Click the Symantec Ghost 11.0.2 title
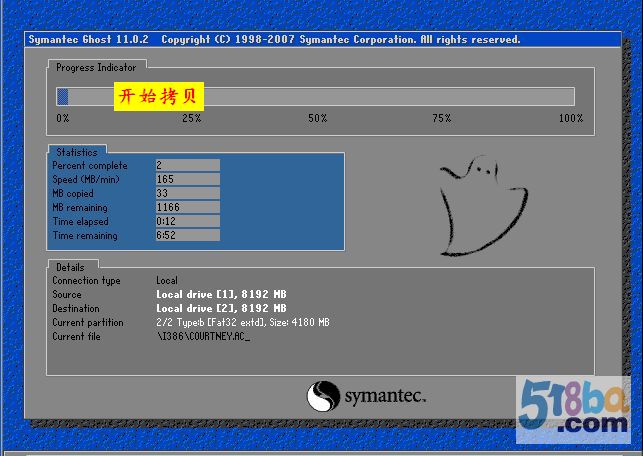 click(x=88, y=39)
